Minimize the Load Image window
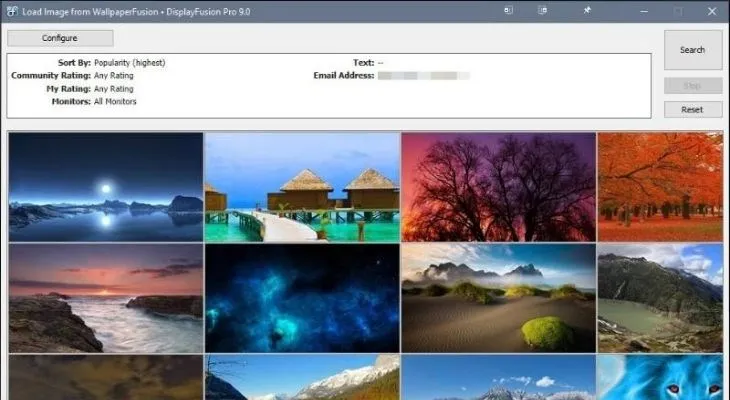The width and height of the screenshot is (730, 400). [x=644, y=11]
